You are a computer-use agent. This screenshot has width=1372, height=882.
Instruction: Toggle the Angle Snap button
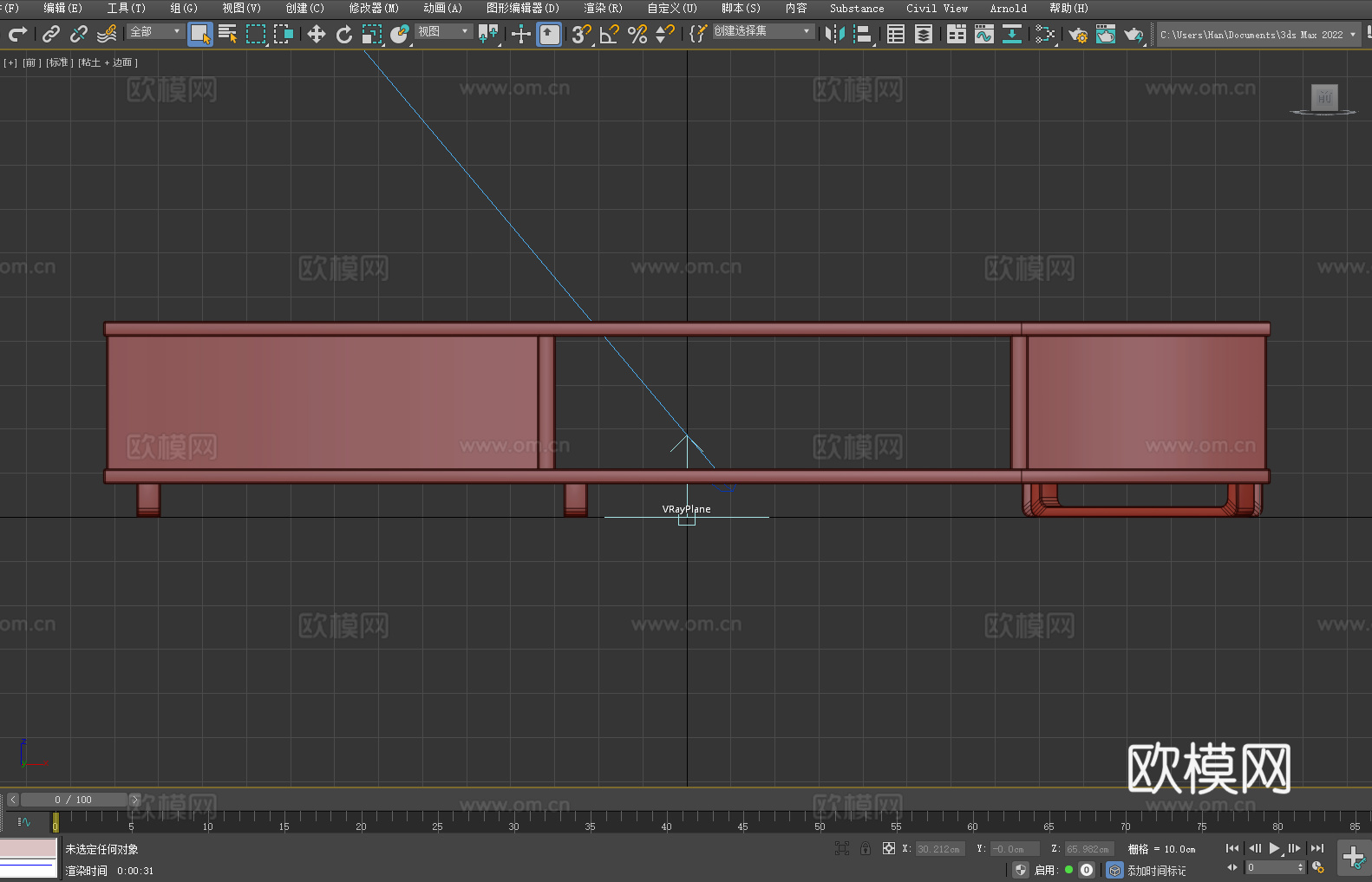610,34
